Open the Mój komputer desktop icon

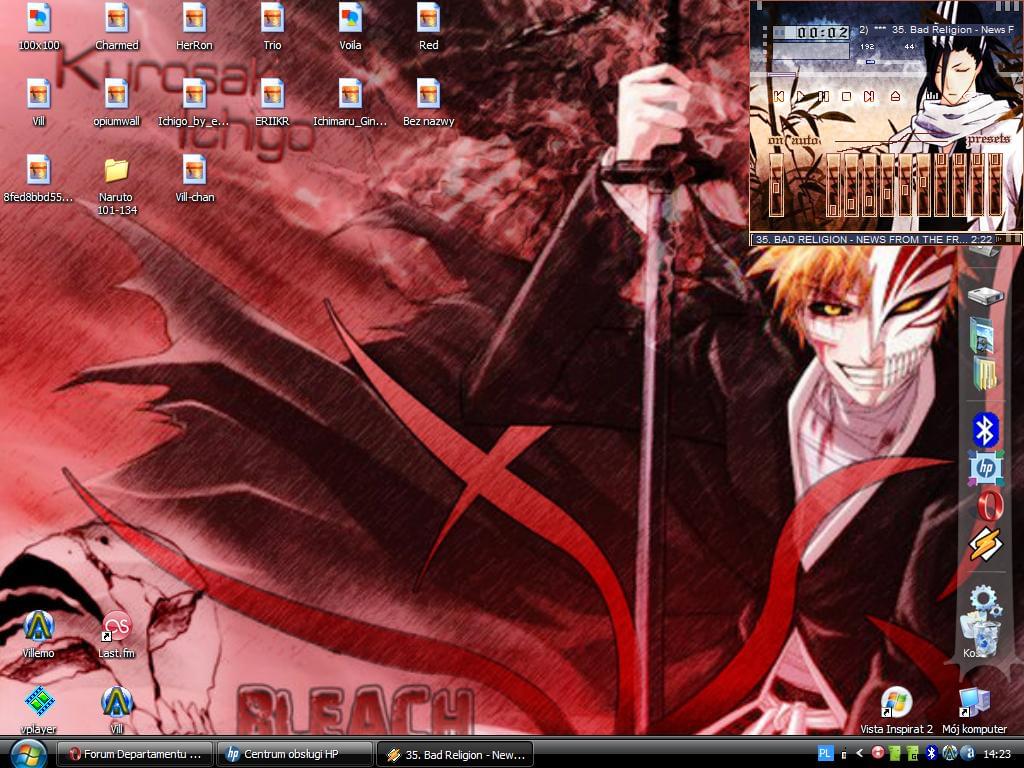click(x=974, y=711)
